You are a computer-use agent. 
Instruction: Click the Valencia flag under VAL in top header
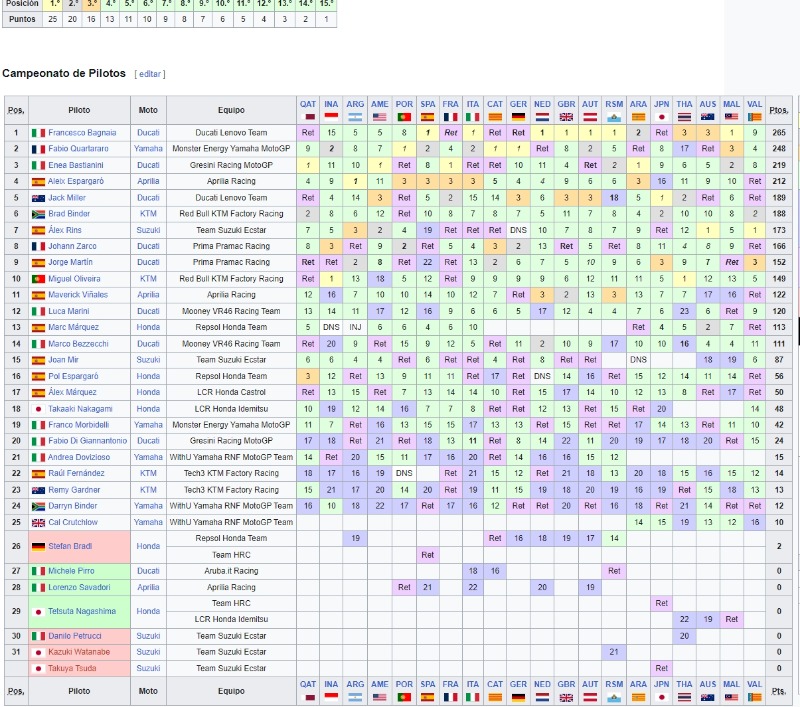point(755,117)
